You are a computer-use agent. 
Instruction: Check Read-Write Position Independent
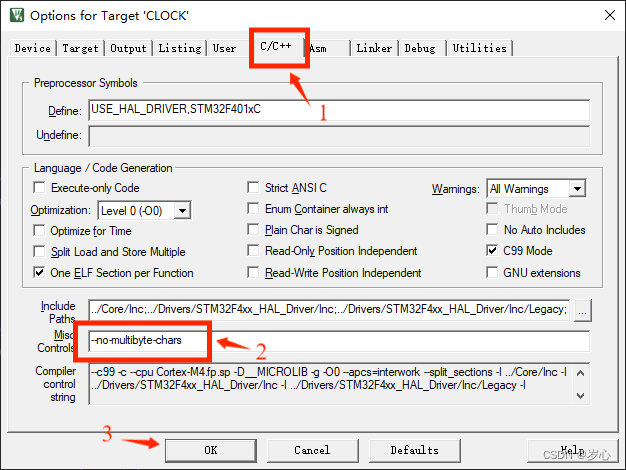[x=253, y=272]
